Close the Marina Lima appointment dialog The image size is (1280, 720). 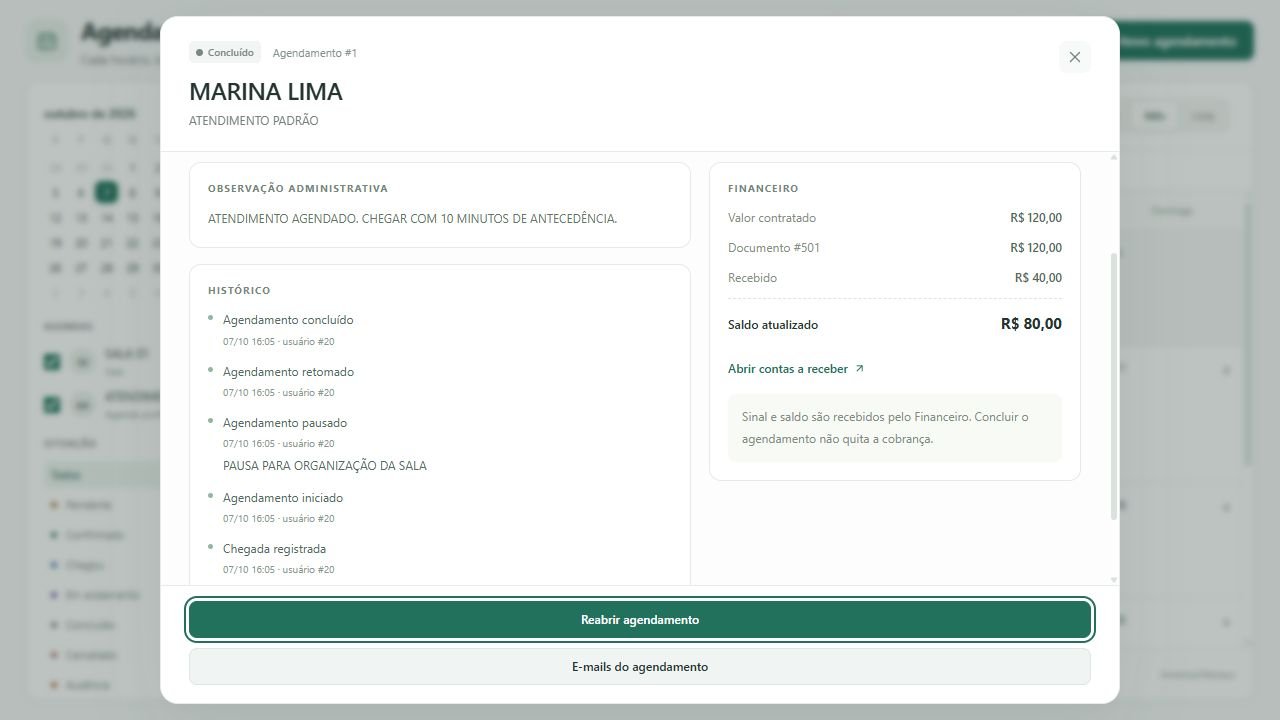[1074, 57]
